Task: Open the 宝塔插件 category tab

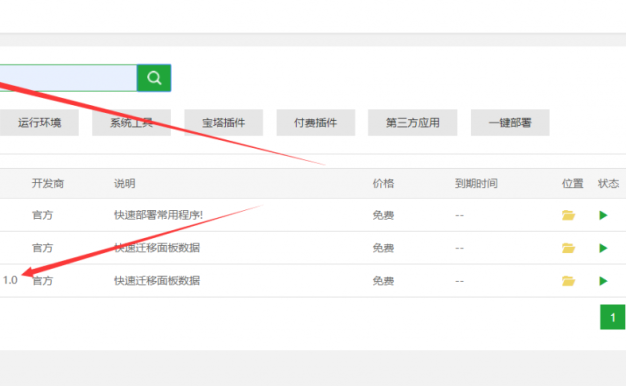Action: pyautogui.click(x=224, y=123)
